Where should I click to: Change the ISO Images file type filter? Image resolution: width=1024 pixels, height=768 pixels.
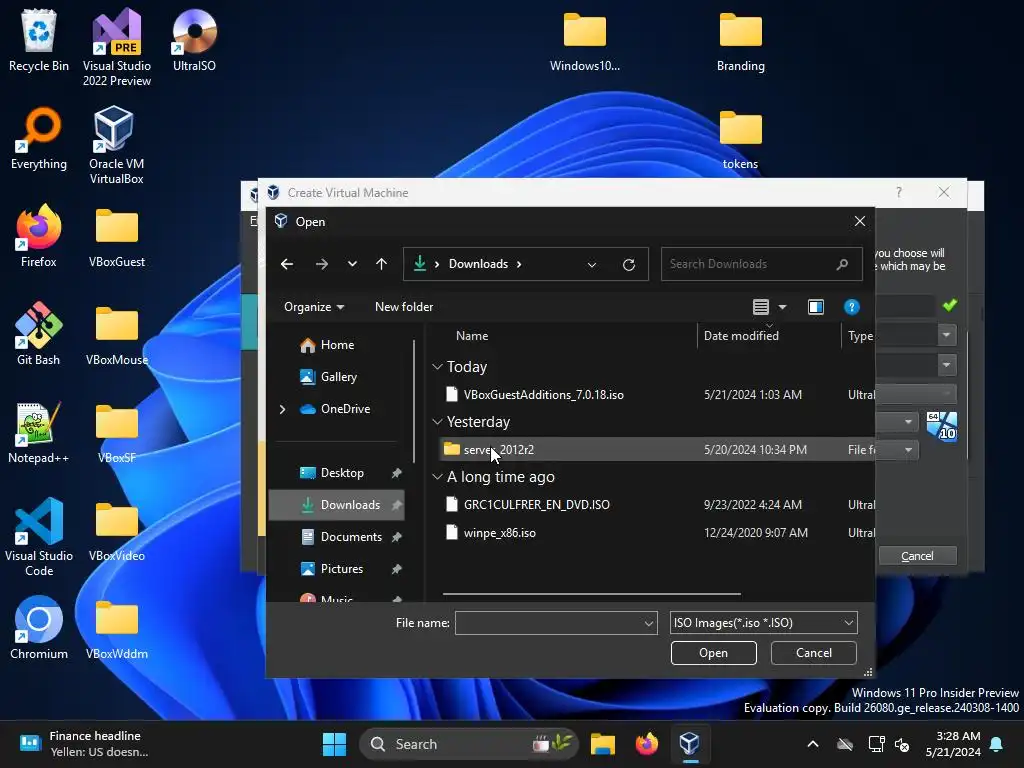[763, 623]
